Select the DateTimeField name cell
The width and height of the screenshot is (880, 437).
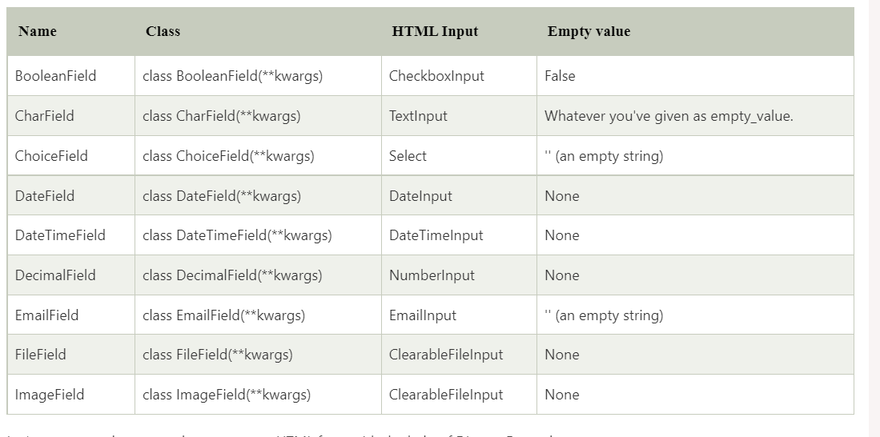coord(60,236)
